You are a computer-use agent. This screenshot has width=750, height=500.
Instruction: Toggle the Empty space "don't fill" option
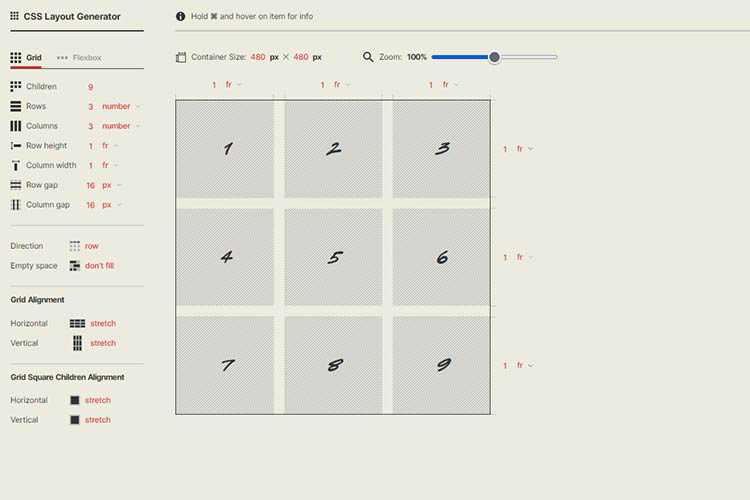point(100,266)
